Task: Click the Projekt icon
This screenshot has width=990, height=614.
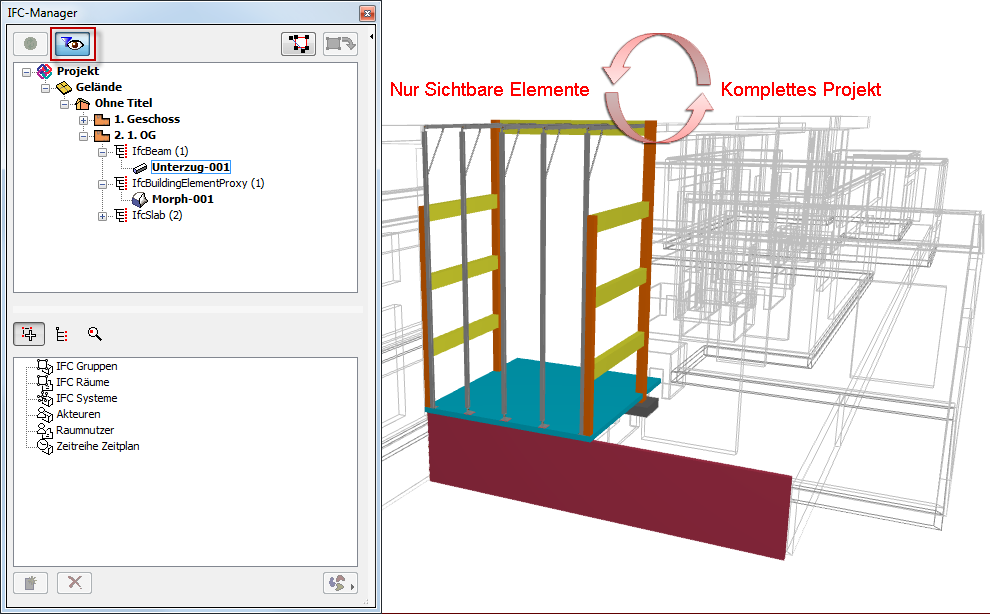Action: pos(44,71)
